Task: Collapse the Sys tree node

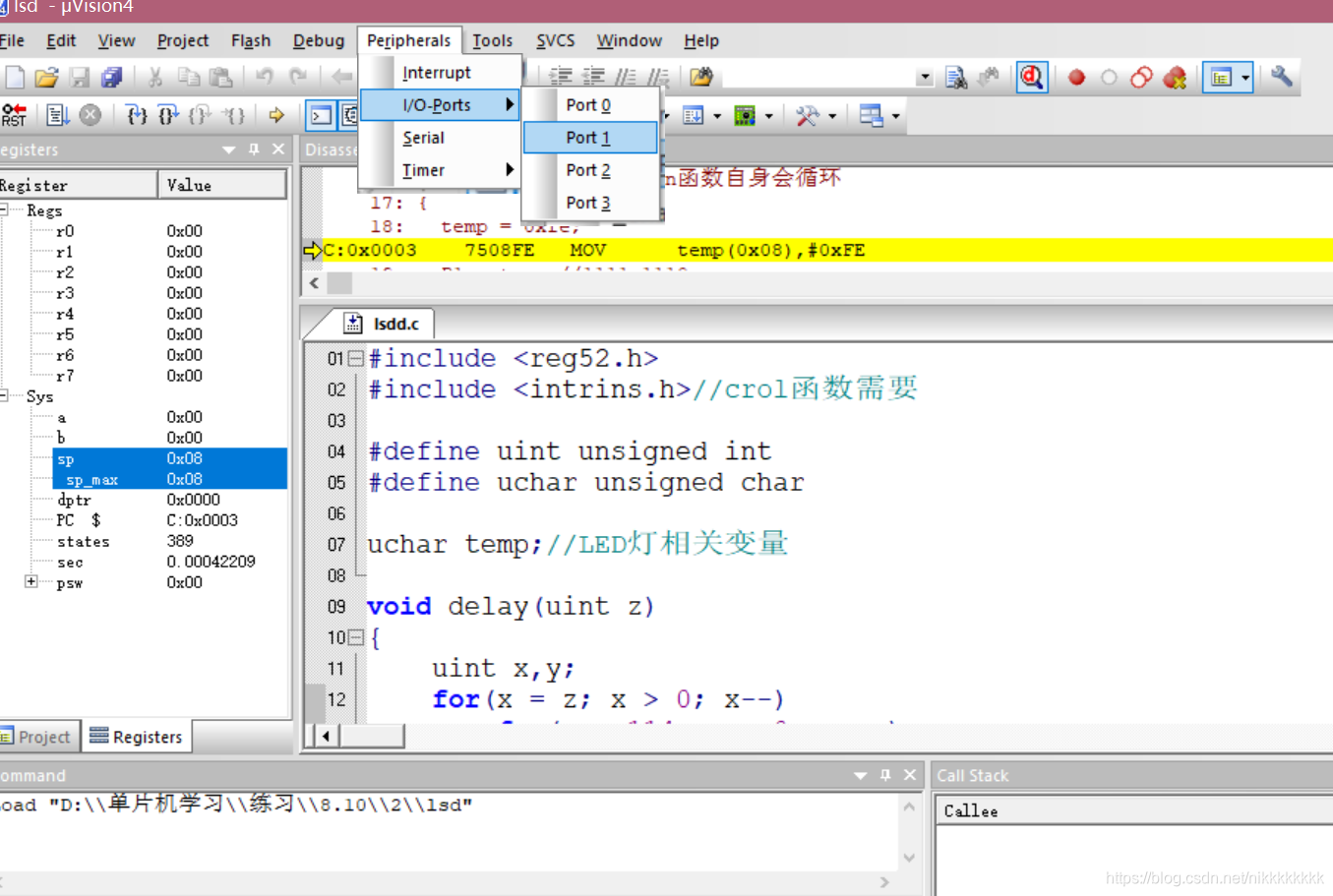Action: (x=3, y=395)
